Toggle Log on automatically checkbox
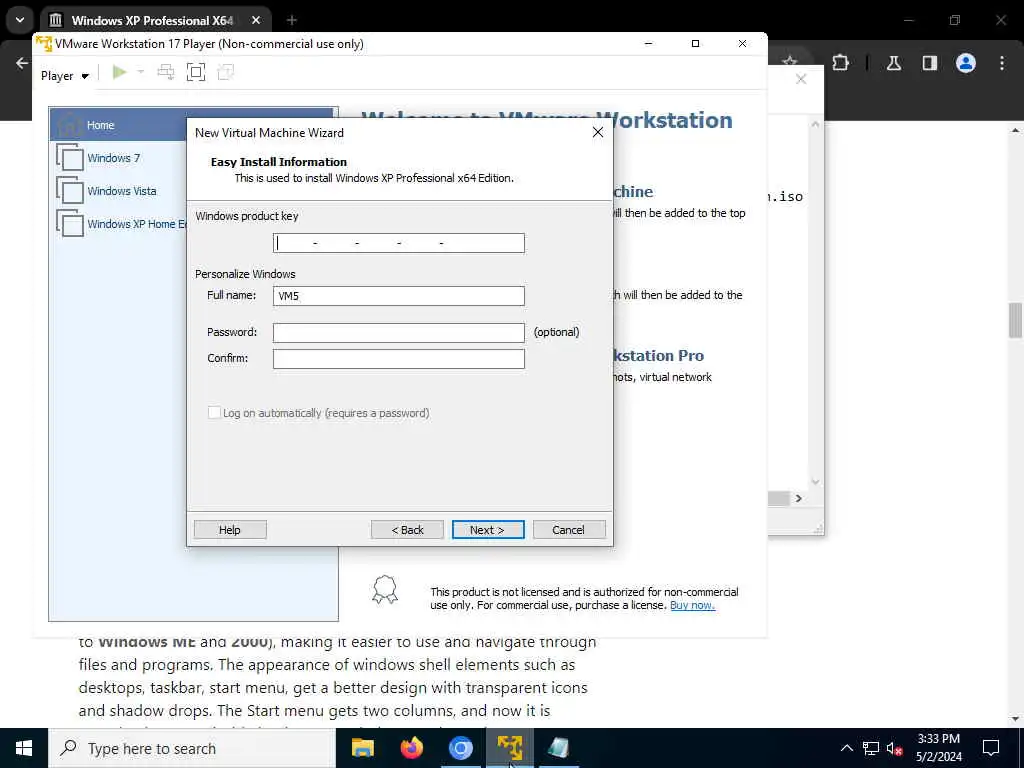Screen dimensions: 1024x768 click(x=214, y=413)
